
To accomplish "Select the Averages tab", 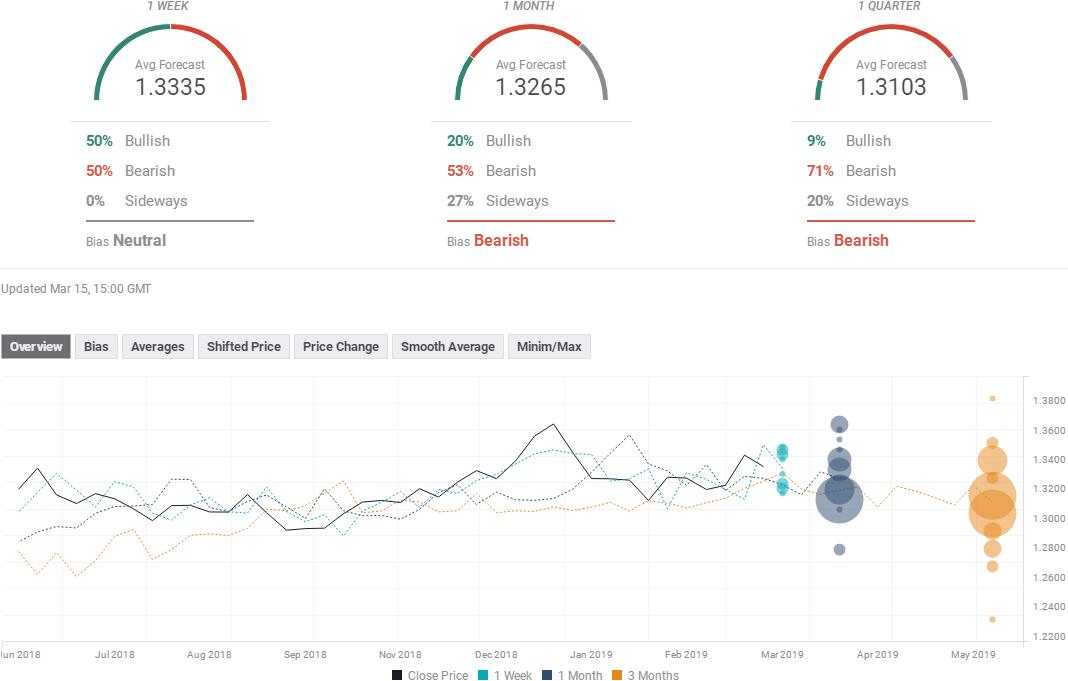I will pyautogui.click(x=158, y=347).
